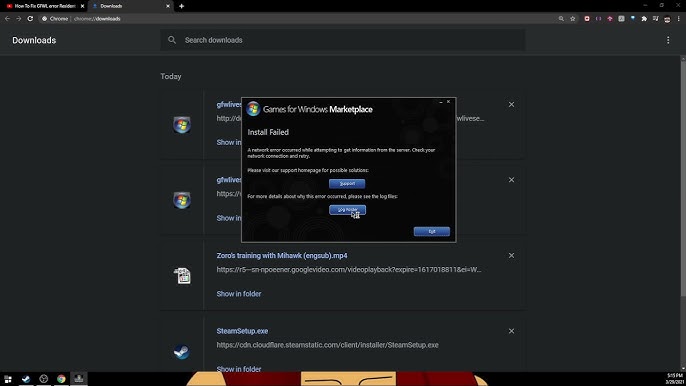Click the chrome://downloads address bar

pos(298,19)
